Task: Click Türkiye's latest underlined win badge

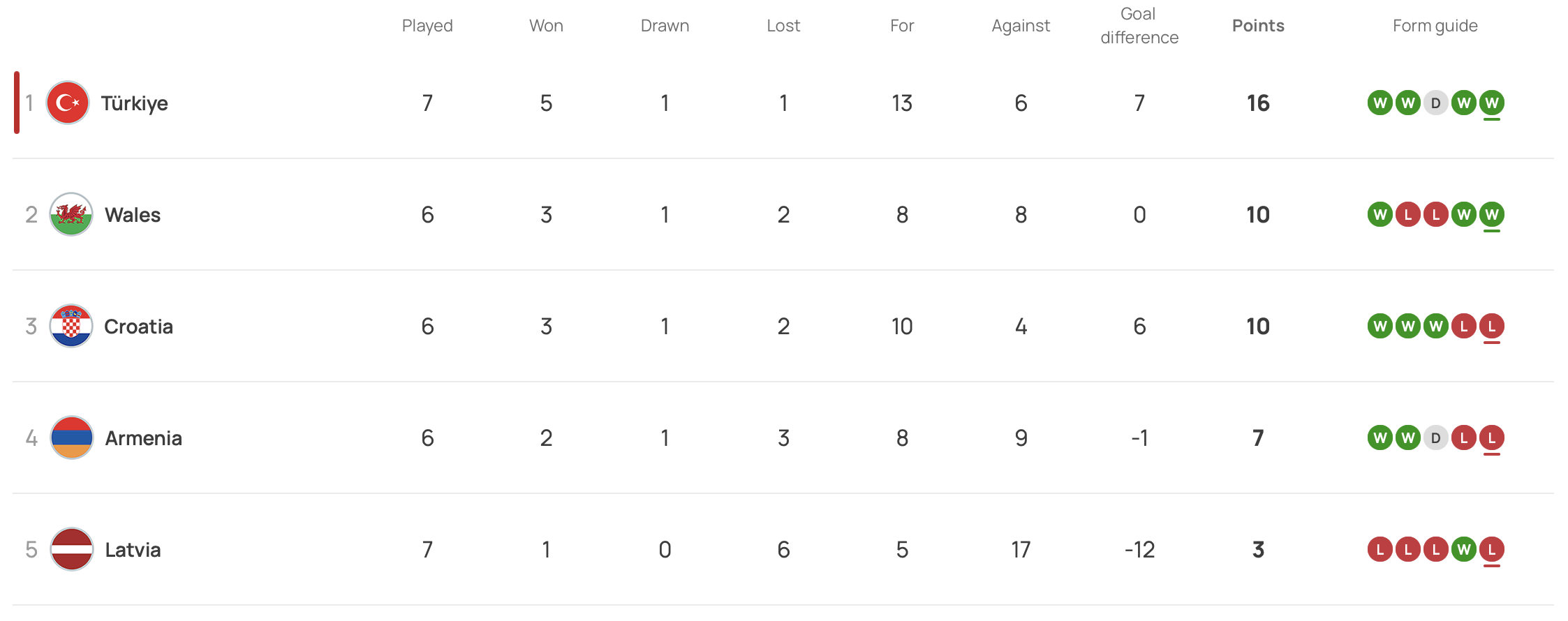Action: [1491, 103]
